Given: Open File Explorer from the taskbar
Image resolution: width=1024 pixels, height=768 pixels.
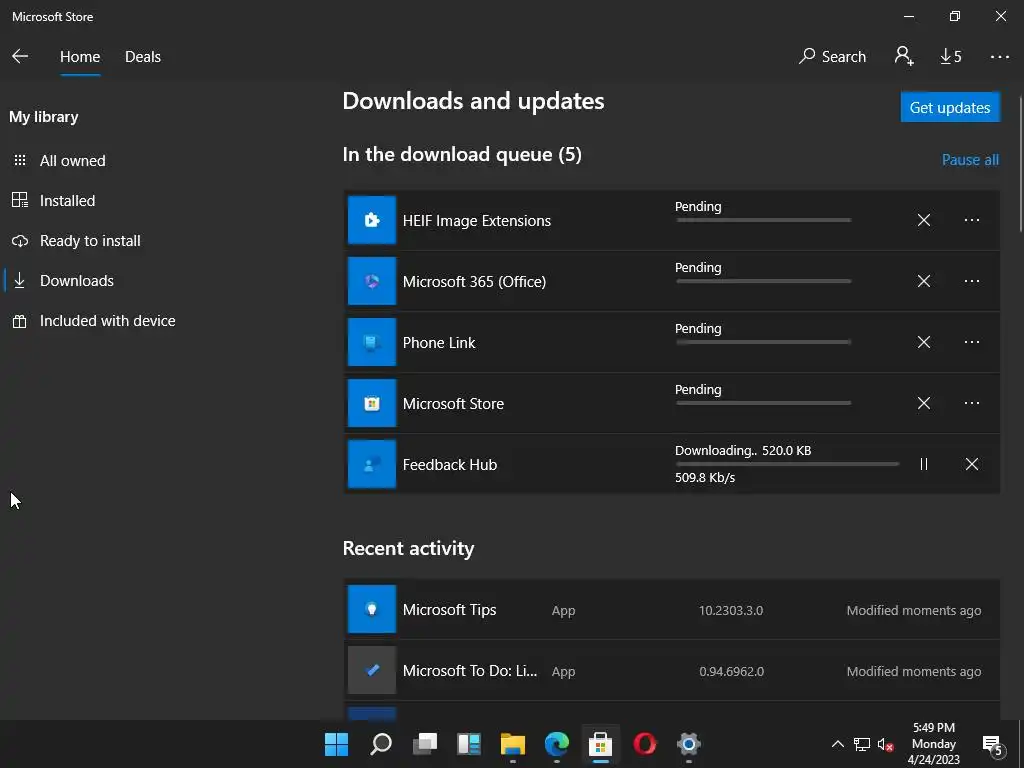Looking at the screenshot, I should coord(513,744).
